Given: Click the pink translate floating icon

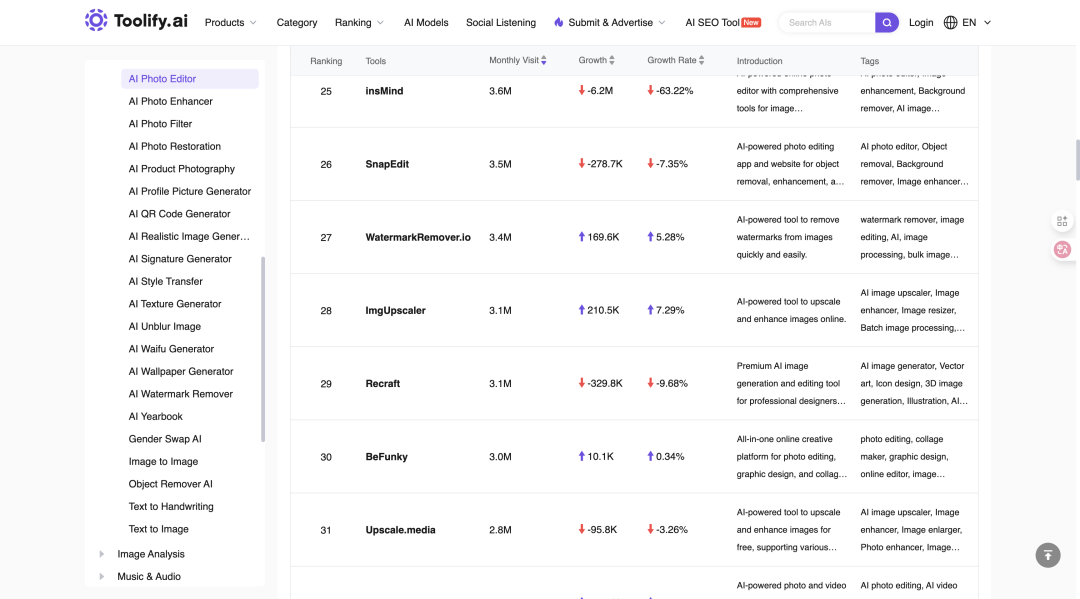Looking at the screenshot, I should tap(1062, 249).
